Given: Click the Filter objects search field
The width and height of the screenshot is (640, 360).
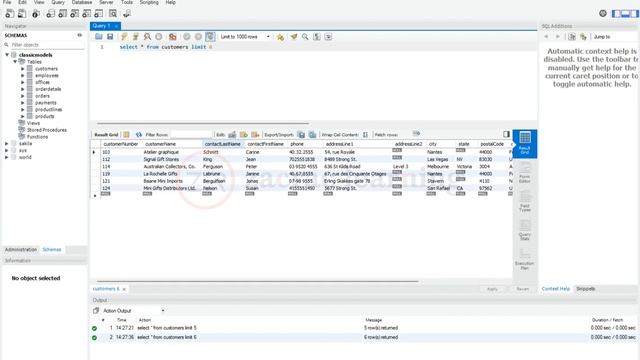Looking at the screenshot, I should click(47, 45).
